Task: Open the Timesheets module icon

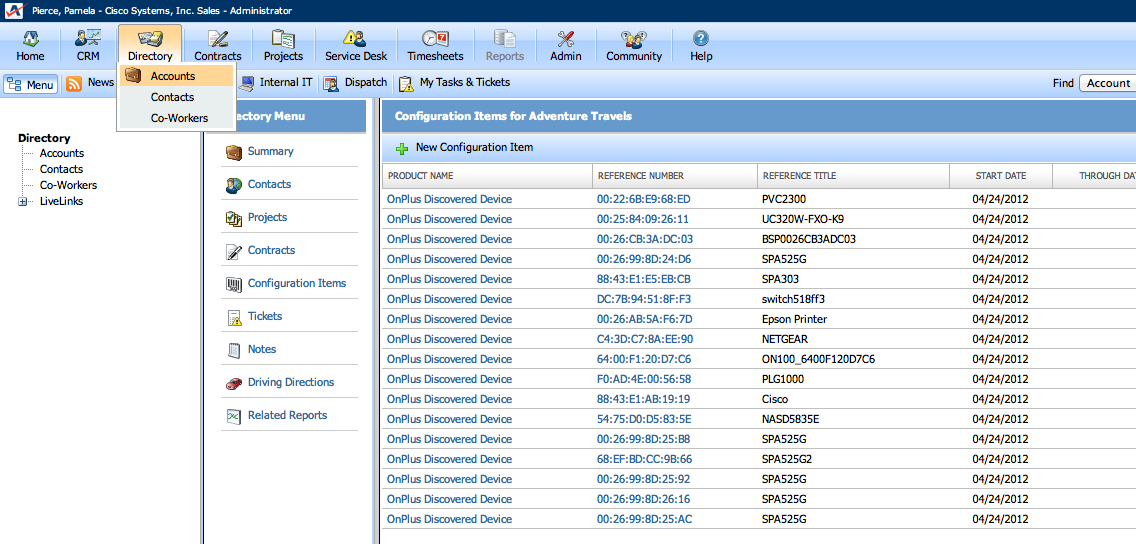Action: coord(435,39)
